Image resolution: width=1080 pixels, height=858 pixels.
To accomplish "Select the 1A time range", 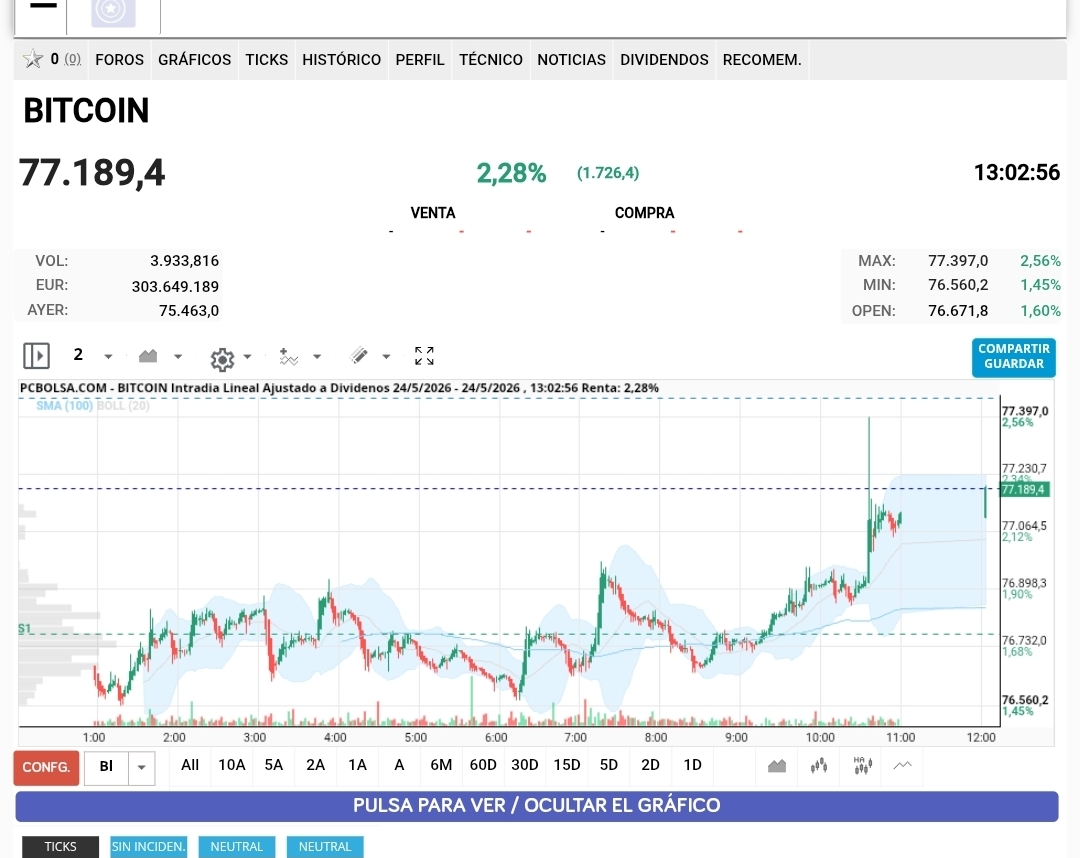I will pyautogui.click(x=357, y=765).
